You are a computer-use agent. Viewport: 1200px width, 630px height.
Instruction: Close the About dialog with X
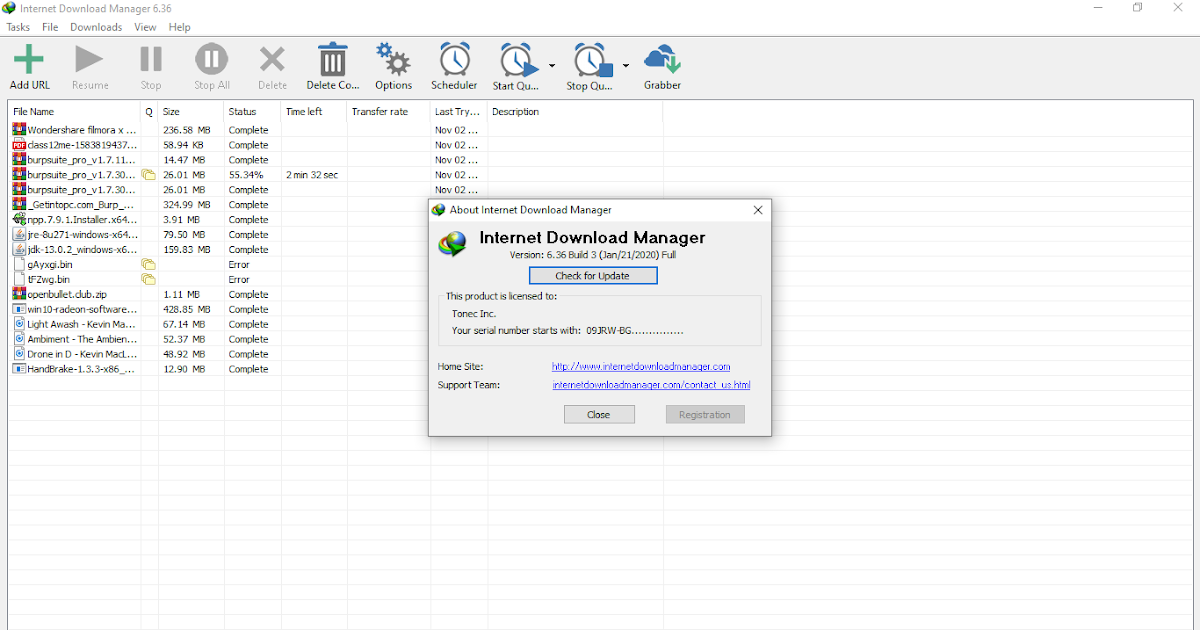click(758, 210)
